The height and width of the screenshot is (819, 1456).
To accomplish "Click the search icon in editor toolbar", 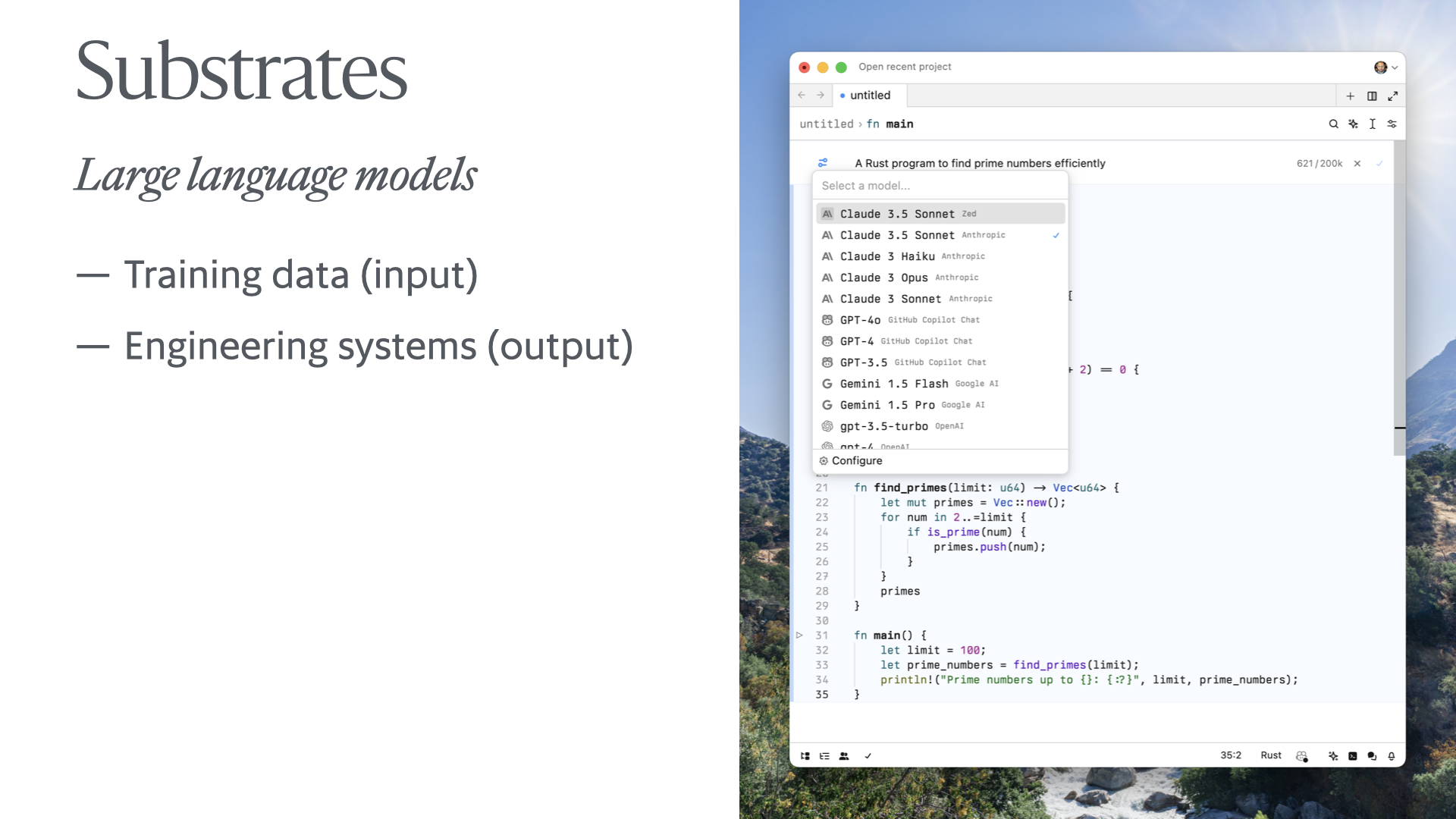I will click(x=1333, y=124).
